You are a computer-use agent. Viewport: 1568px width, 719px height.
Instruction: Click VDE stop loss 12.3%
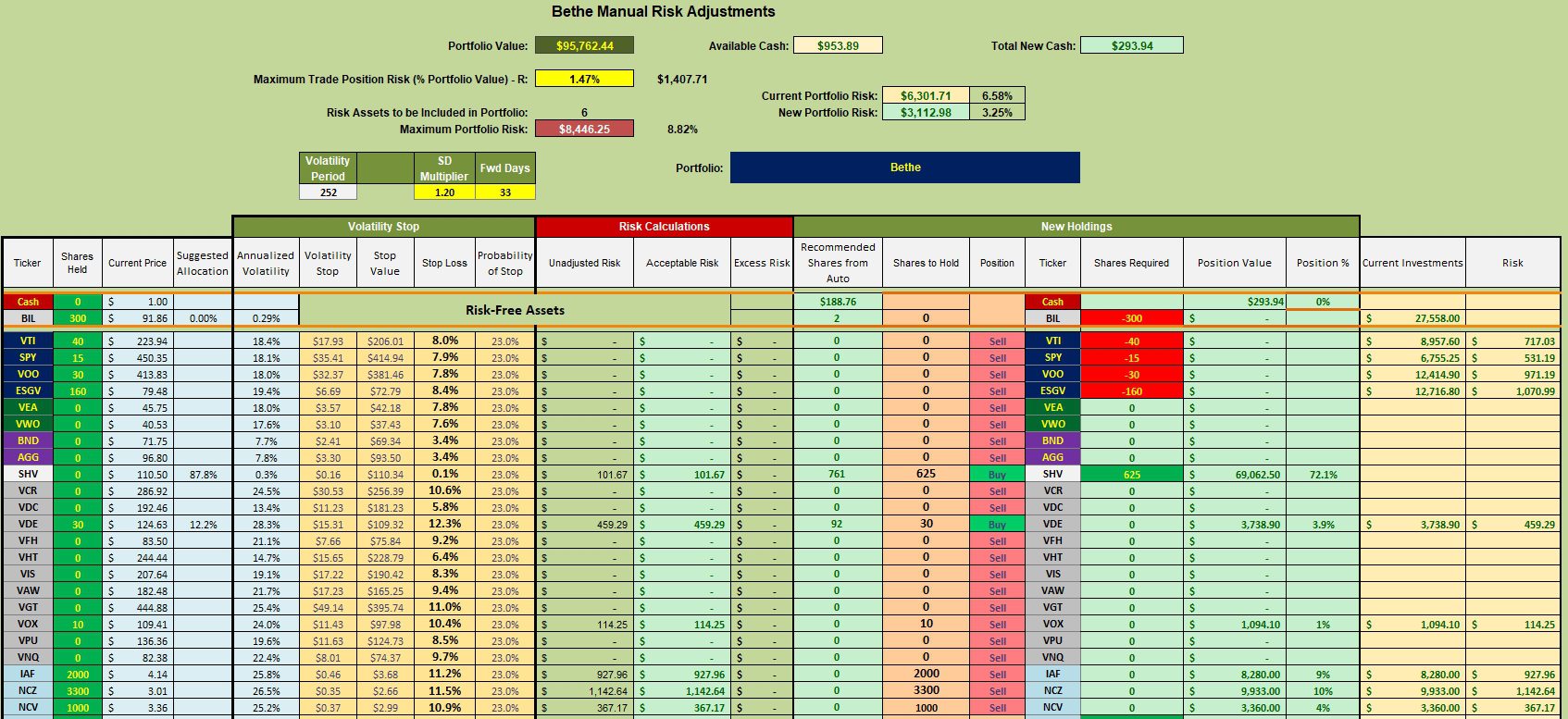point(444,524)
